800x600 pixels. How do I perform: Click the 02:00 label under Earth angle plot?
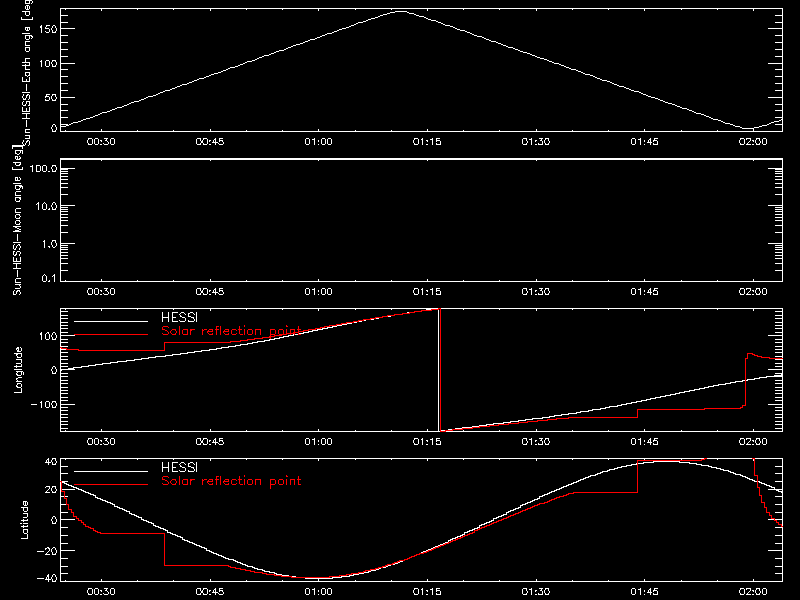point(753,142)
